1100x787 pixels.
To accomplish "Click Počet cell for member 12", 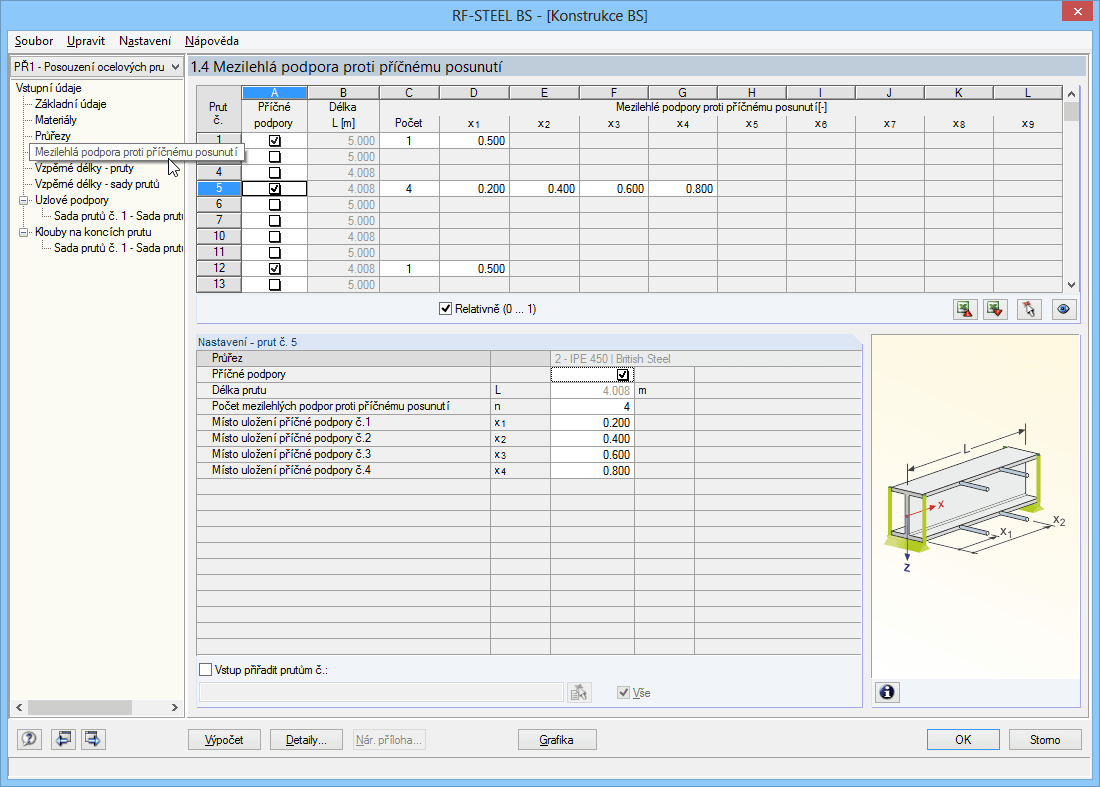I will tap(409, 269).
